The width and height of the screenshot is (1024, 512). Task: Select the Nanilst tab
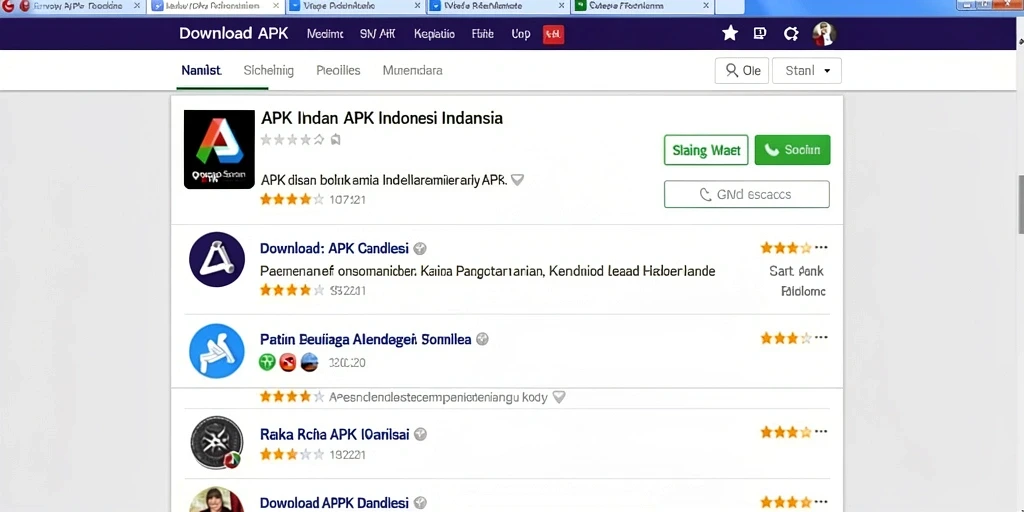click(201, 71)
